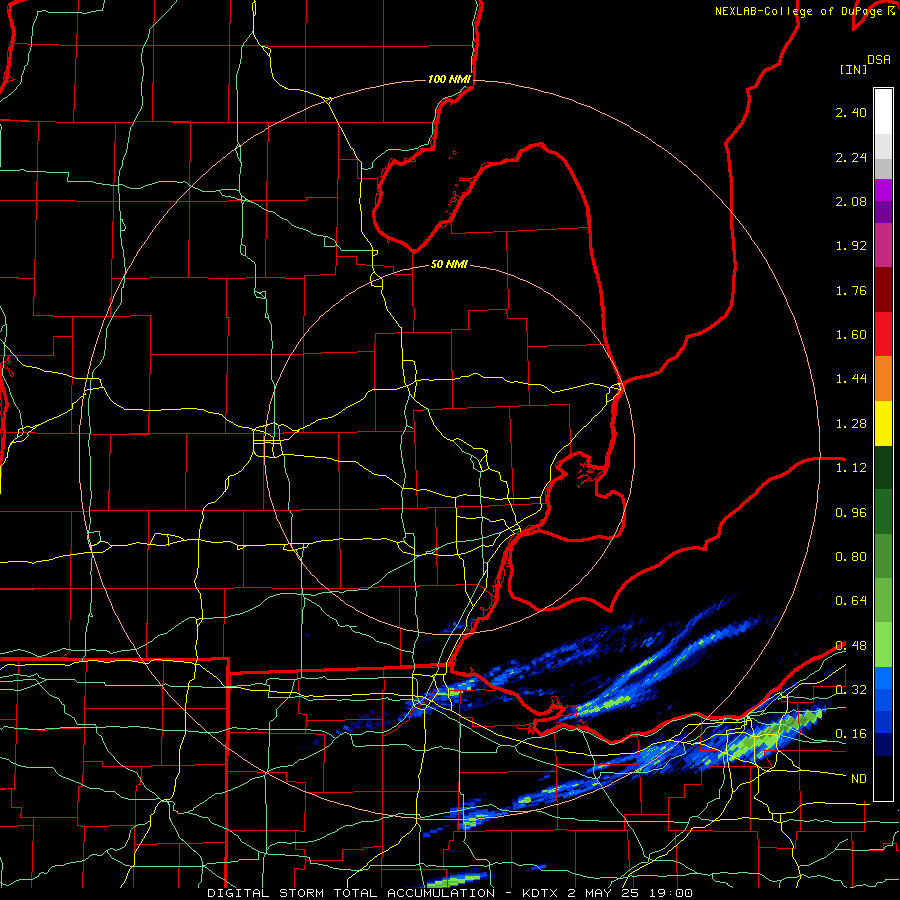900x900 pixels.
Task: Click the 0.16 legend value
Action: [851, 734]
